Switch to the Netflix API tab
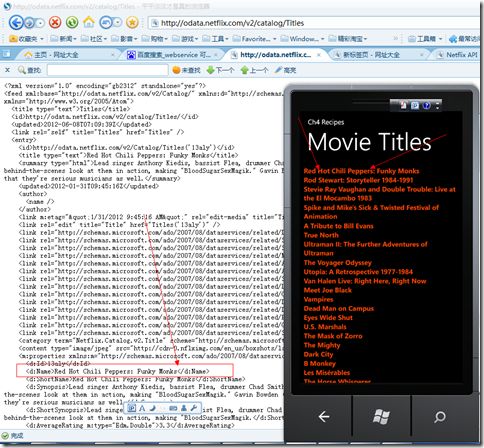 tap(458, 55)
